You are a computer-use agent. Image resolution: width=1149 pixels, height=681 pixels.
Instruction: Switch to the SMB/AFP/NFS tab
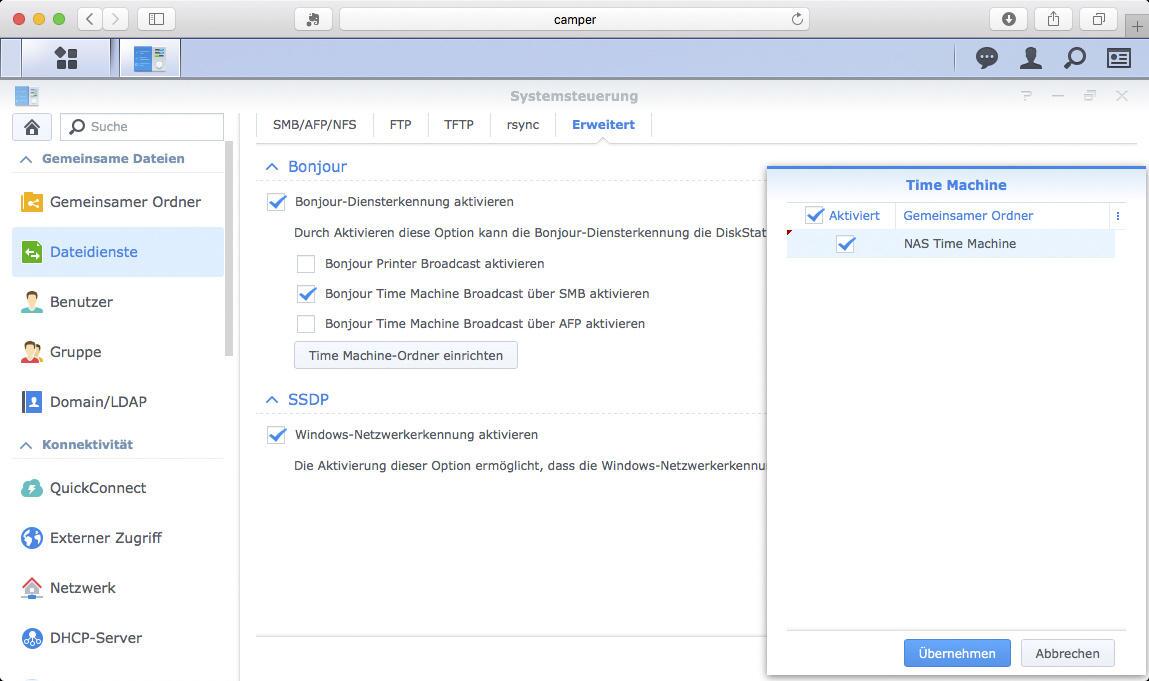point(314,124)
